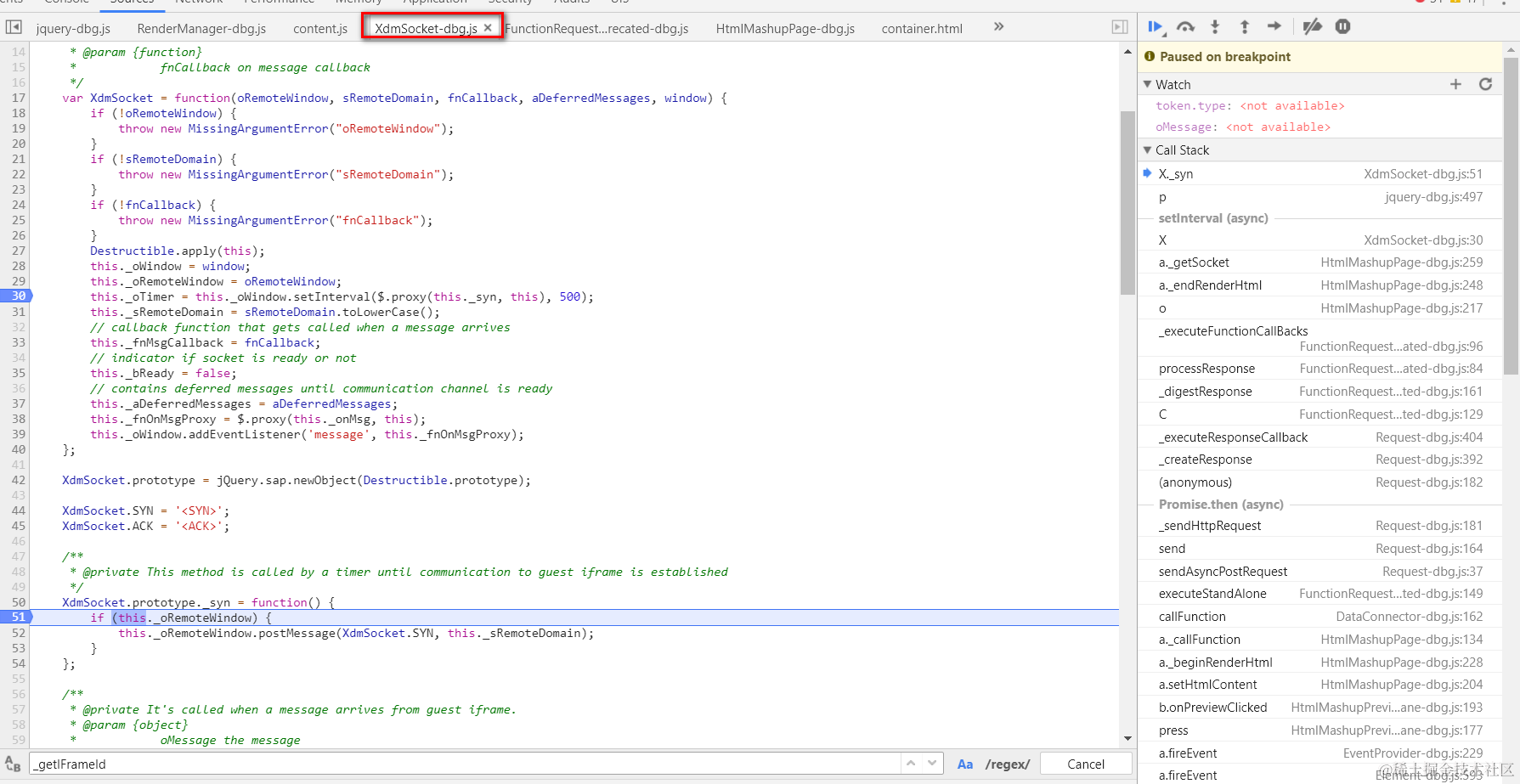Toggle pause on exceptions
Screen dimensions: 1520x784
[1342, 27]
